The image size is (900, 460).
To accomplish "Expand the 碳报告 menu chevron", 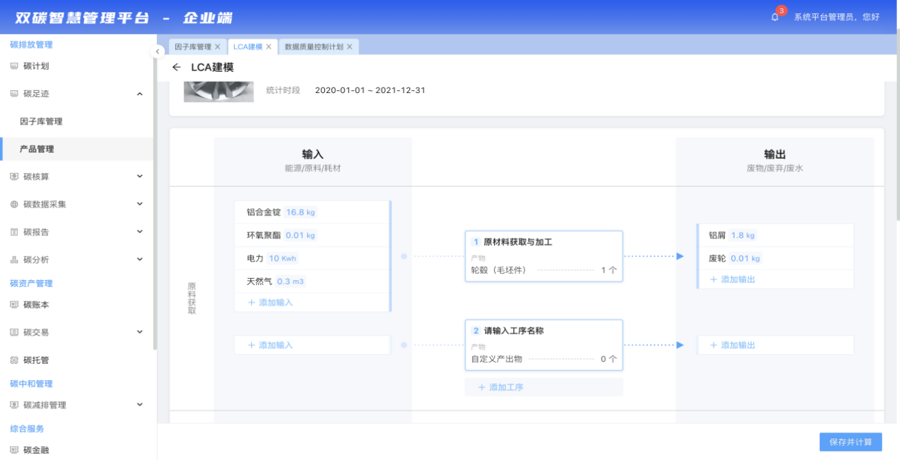I will point(139,231).
